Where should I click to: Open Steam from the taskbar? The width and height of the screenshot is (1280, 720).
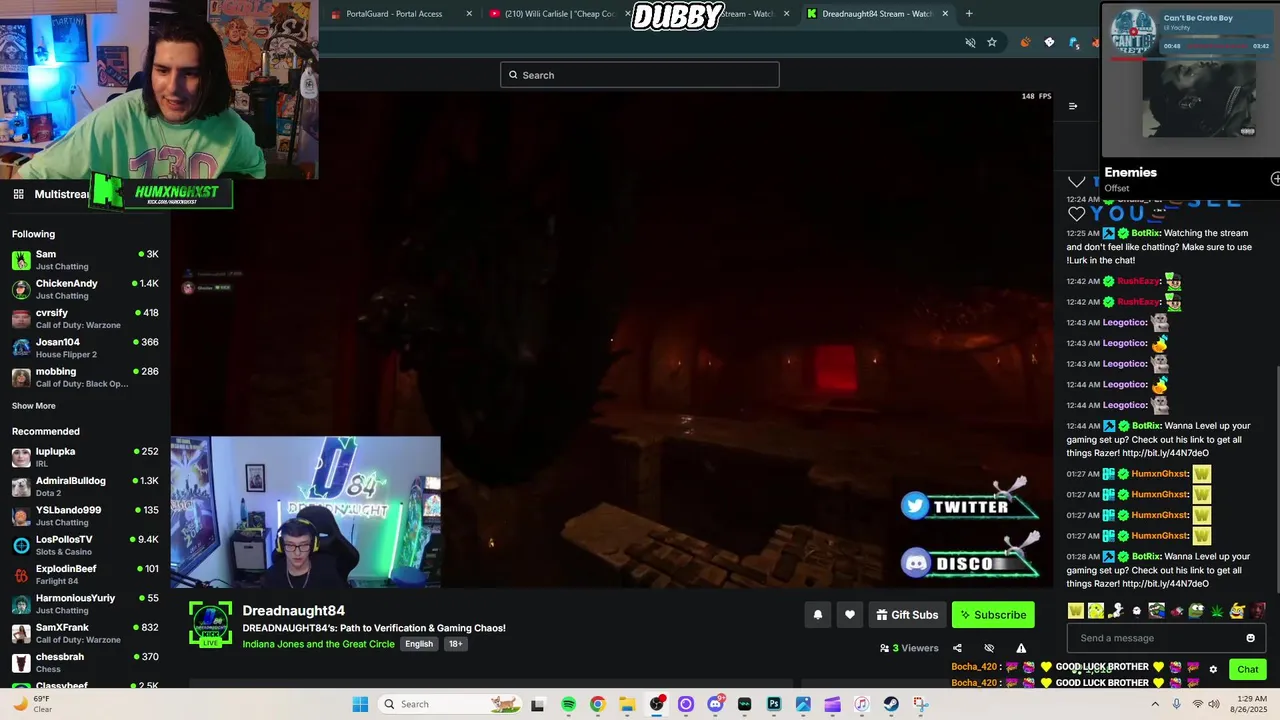point(891,704)
